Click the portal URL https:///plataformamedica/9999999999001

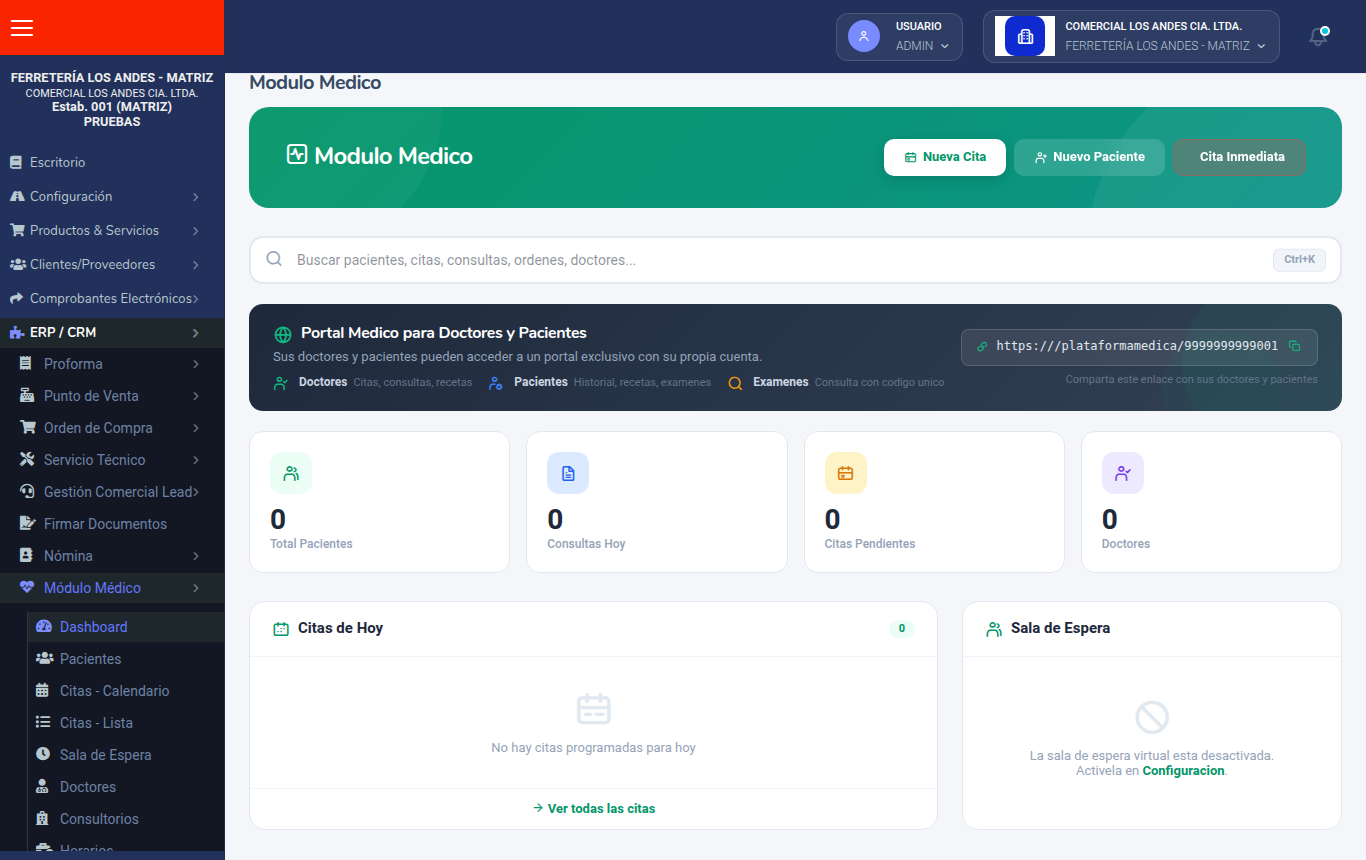[1137, 346]
